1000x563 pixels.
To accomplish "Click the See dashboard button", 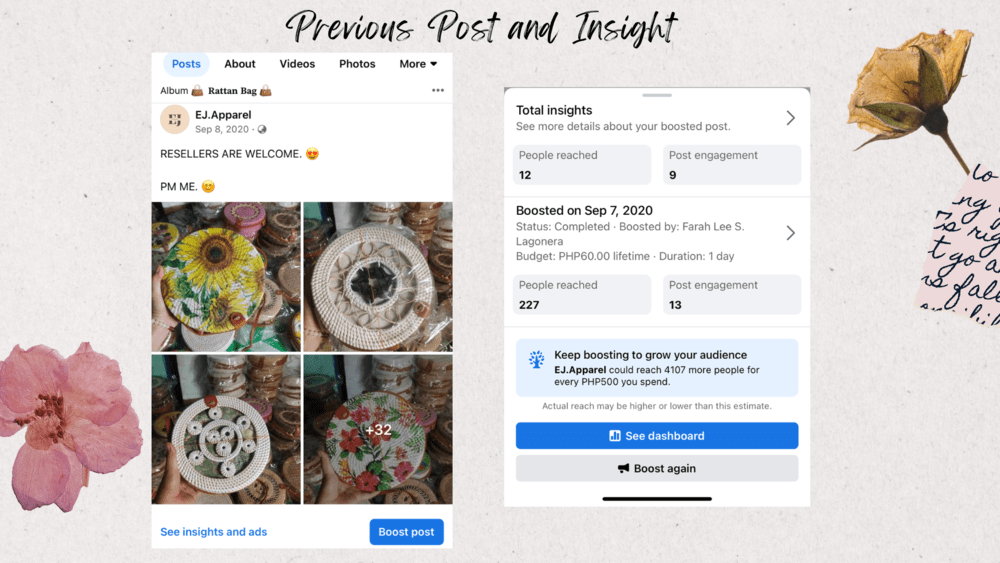I will click(x=657, y=436).
